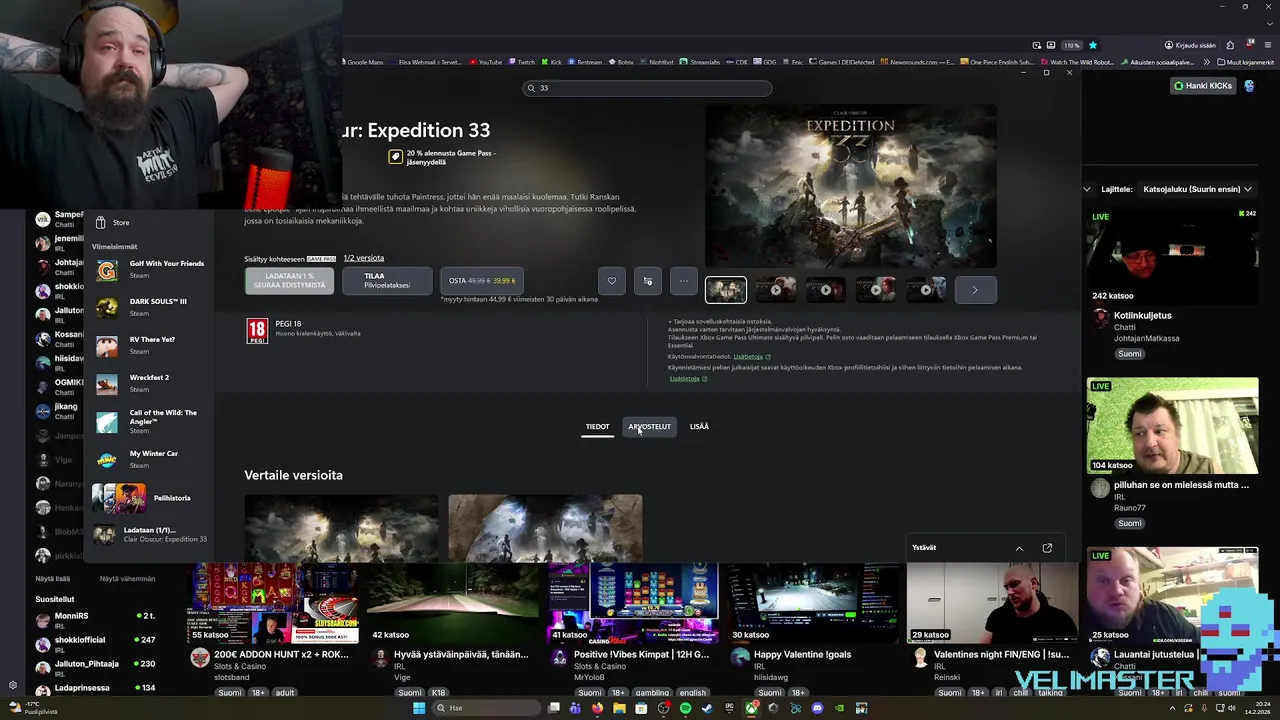This screenshot has width=1280, height=720.
Task: Open the DARK SOULS III recent game entry
Action: 150,307
